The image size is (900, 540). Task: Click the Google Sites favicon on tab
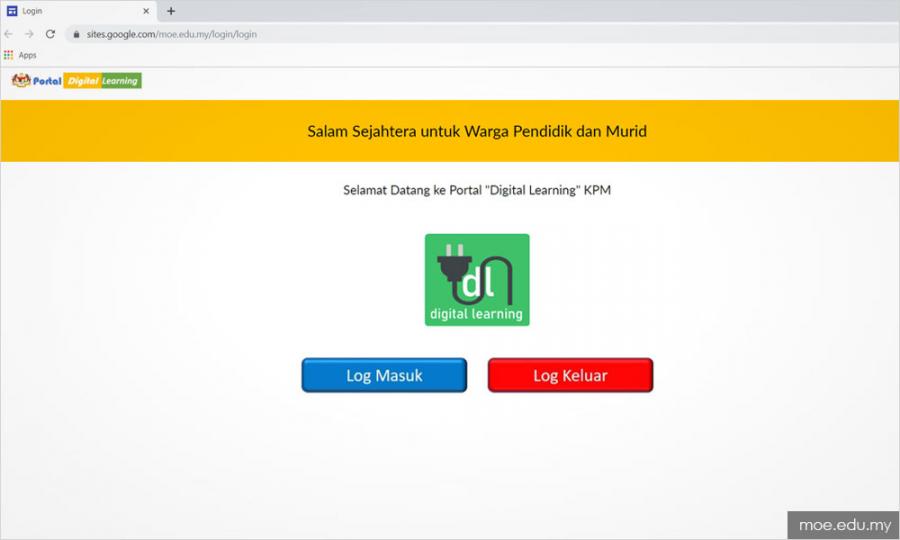coord(12,11)
